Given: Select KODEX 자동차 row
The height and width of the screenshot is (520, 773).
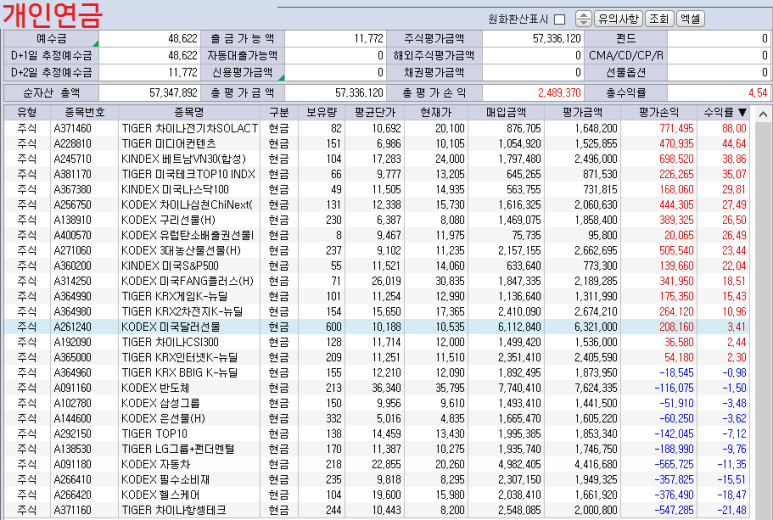Looking at the screenshot, I should point(377,464).
